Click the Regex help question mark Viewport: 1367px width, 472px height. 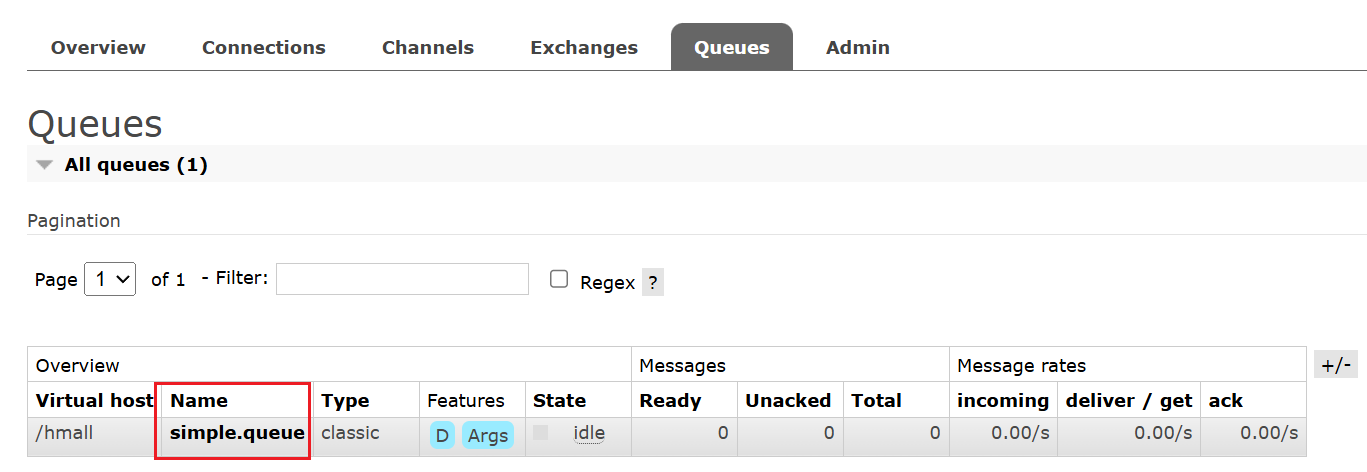tap(653, 282)
